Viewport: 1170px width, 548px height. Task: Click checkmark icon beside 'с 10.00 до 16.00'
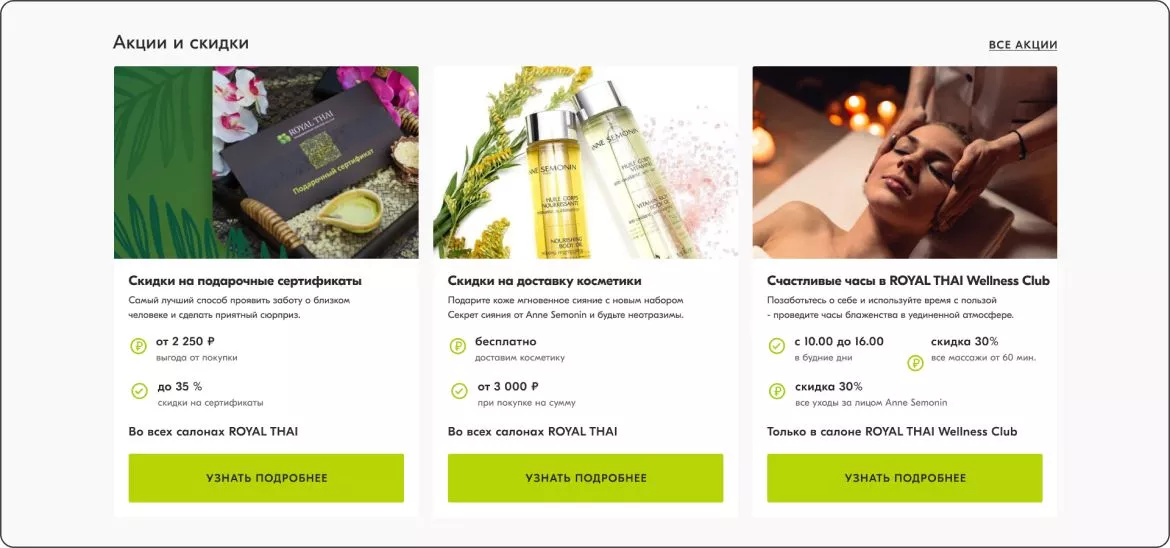[x=777, y=346]
